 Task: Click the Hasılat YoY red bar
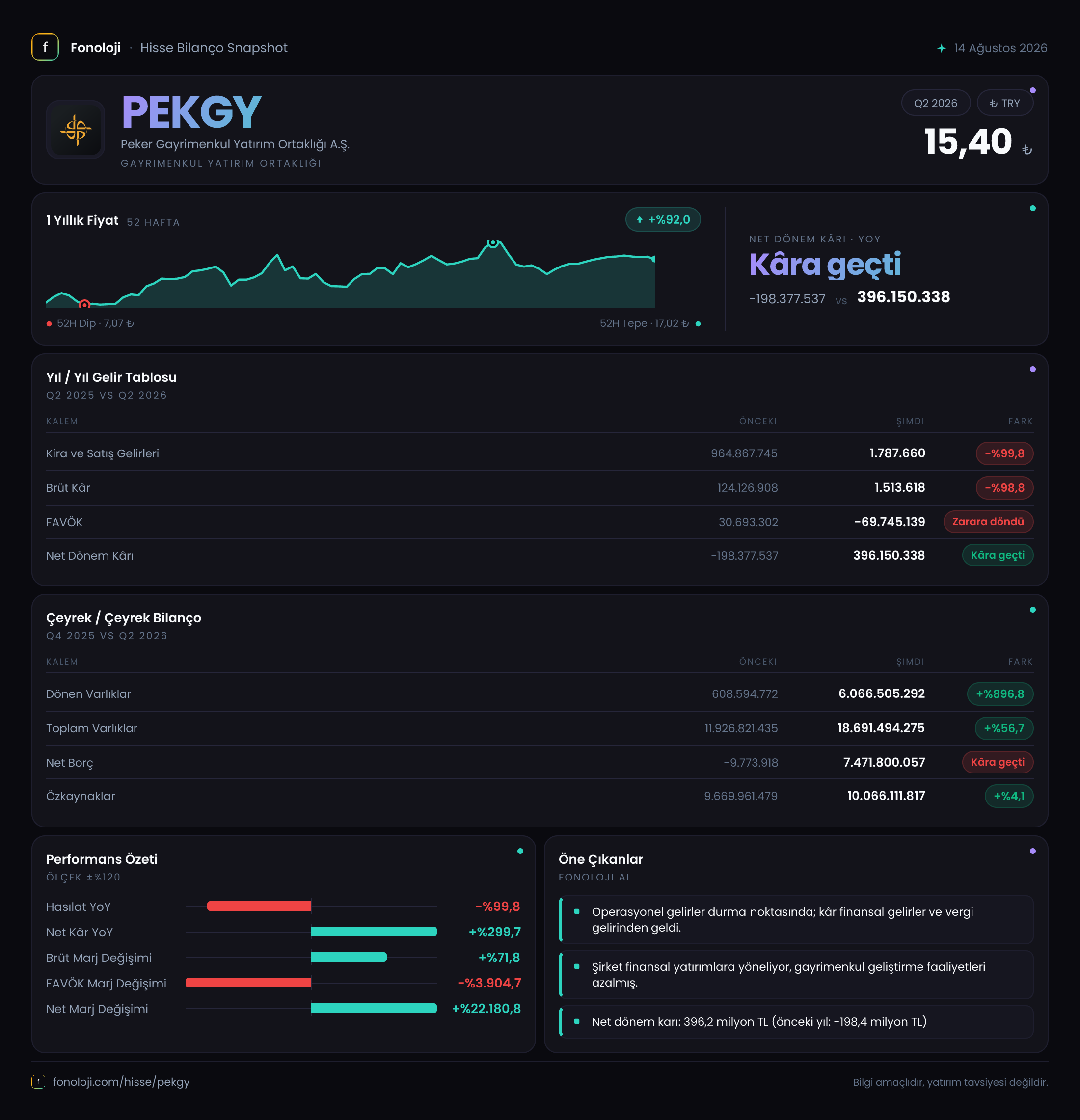pos(259,907)
